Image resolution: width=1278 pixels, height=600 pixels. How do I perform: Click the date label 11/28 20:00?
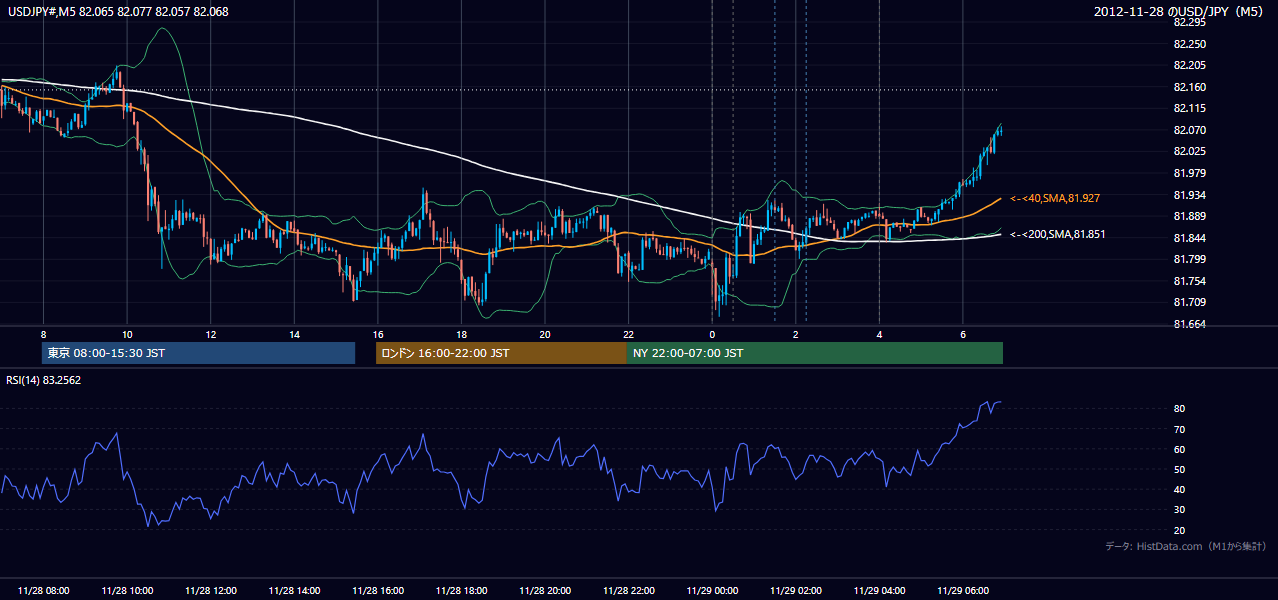tap(544, 591)
